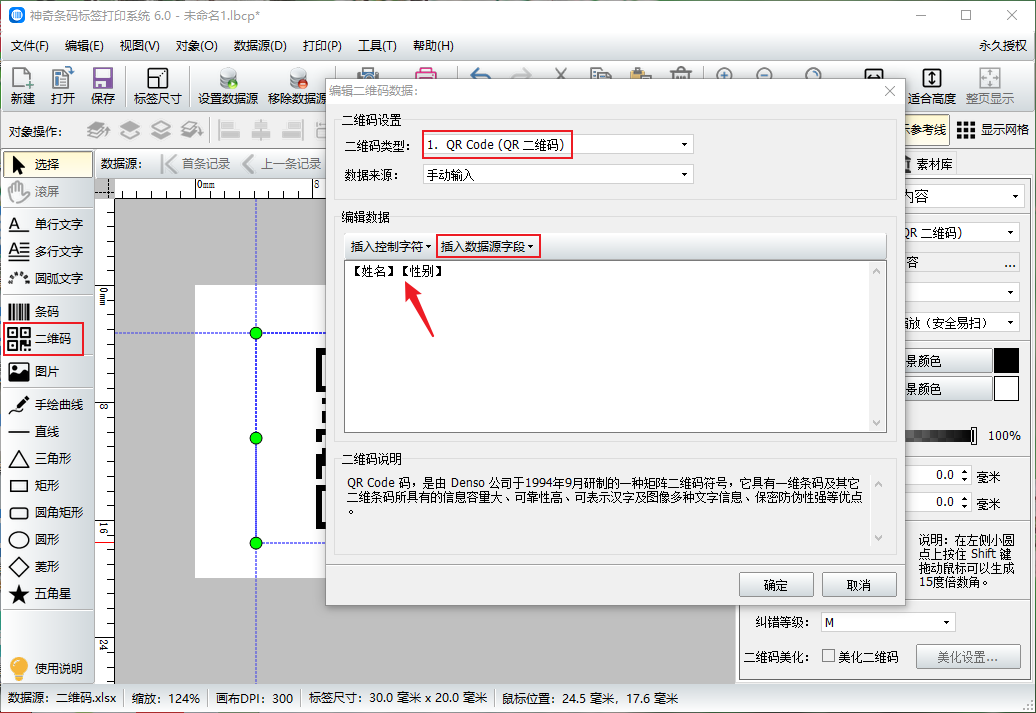Expand the 纠错等级 dropdown
Screen dimensions: 1036x713
(887, 622)
